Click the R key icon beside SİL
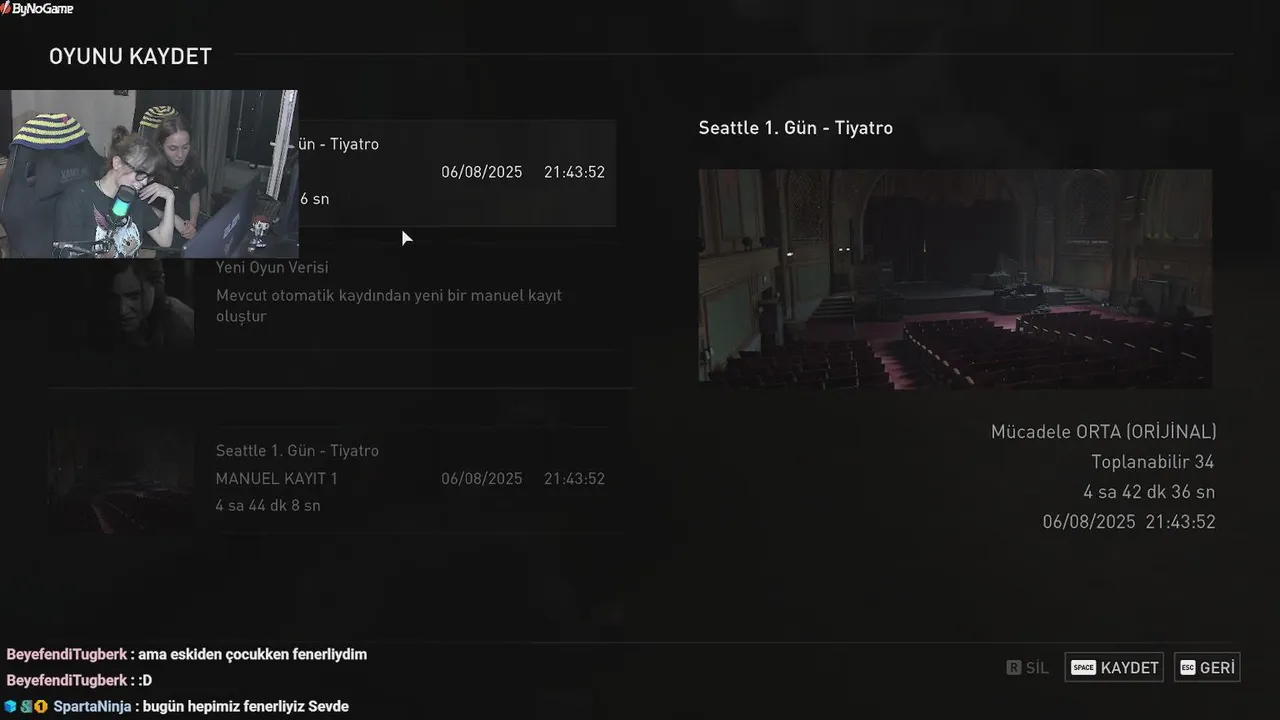The width and height of the screenshot is (1280, 720). coord(1013,668)
